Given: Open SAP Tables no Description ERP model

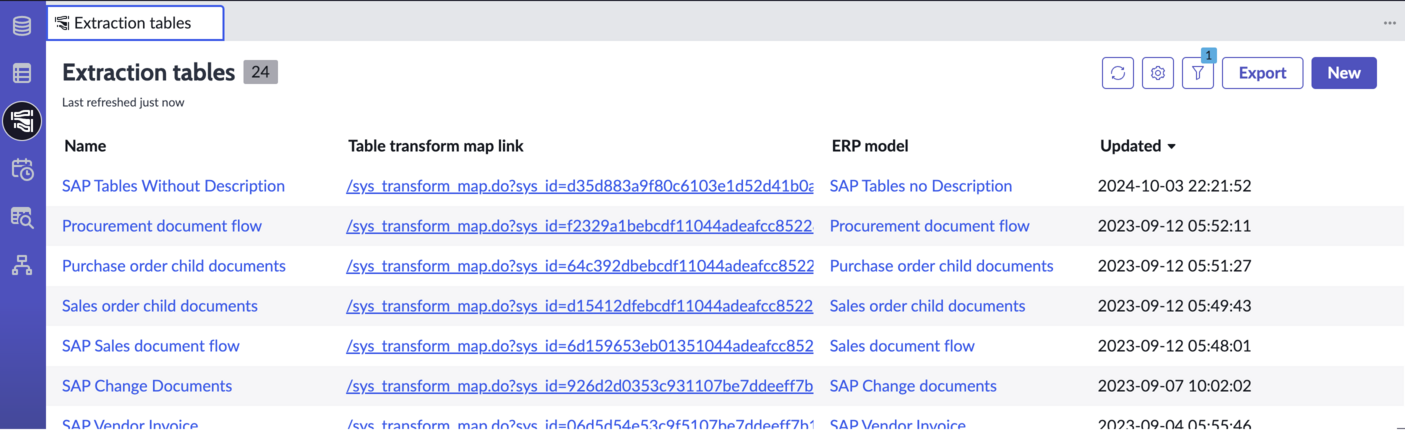Looking at the screenshot, I should tap(921, 186).
